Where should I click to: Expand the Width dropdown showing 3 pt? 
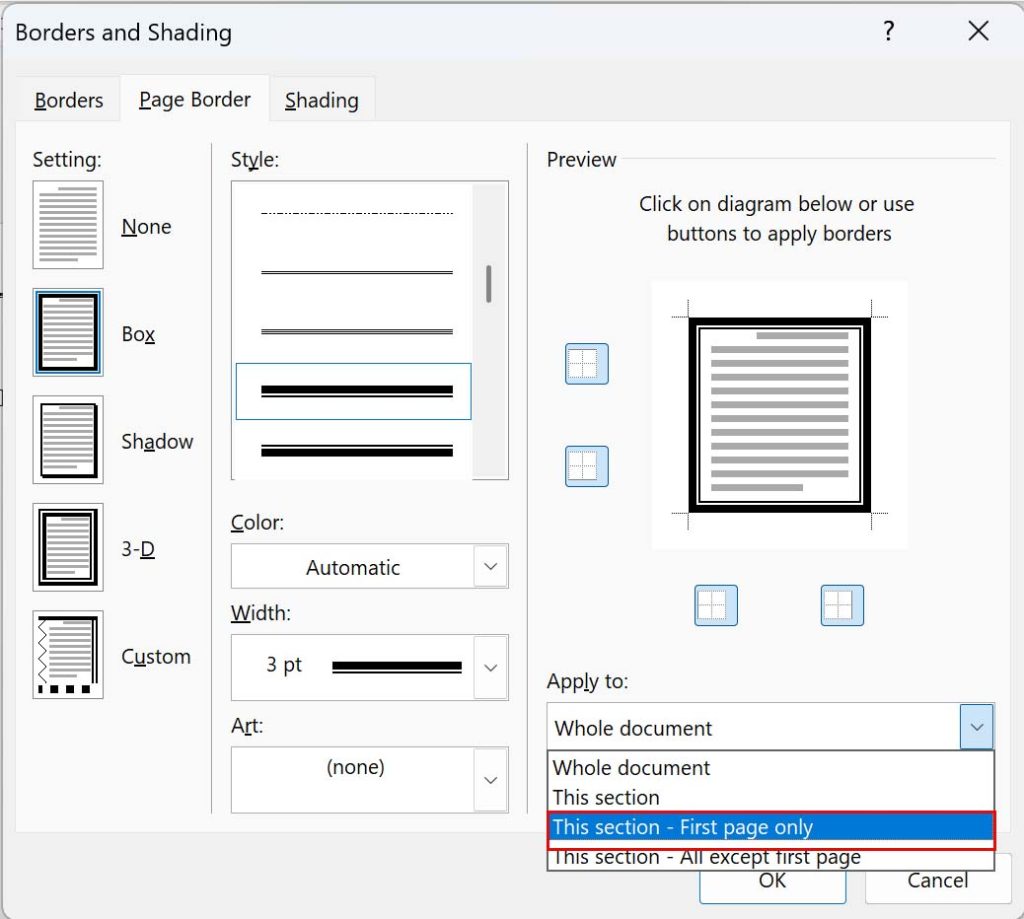369,666
